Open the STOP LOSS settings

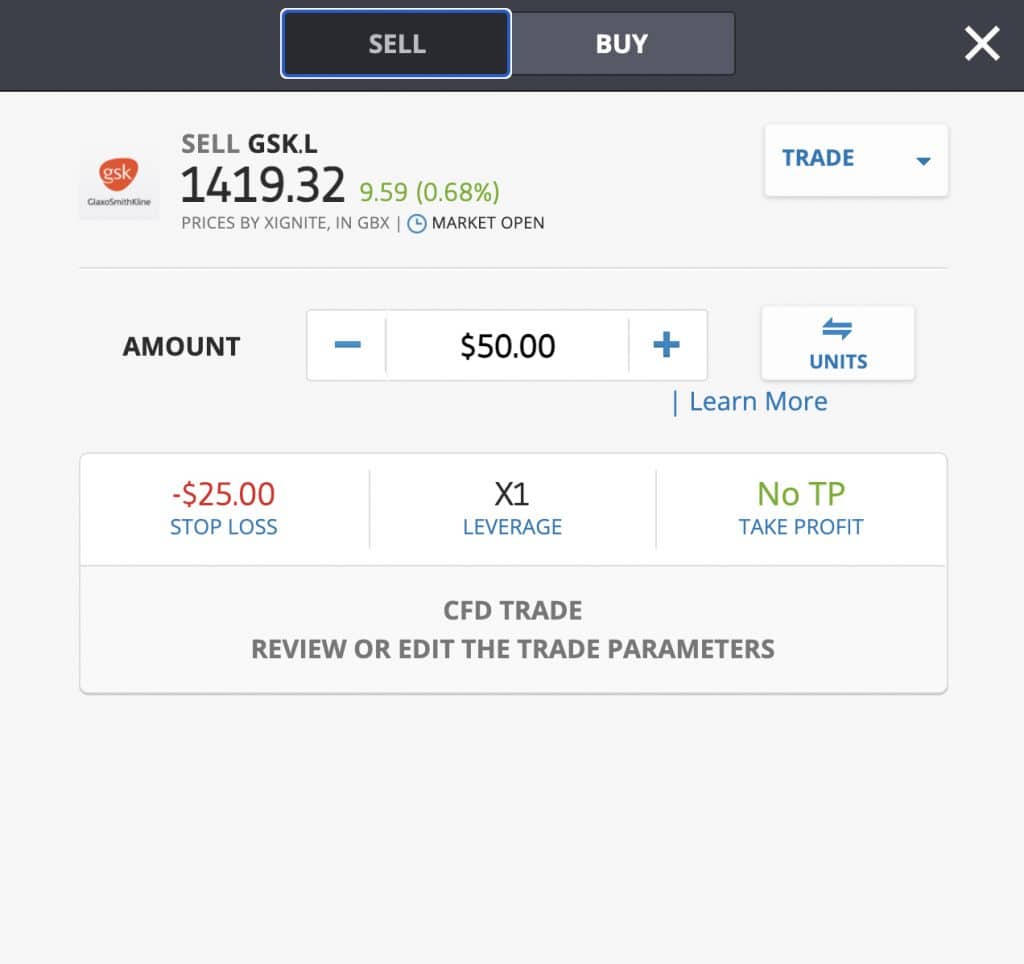(x=224, y=526)
